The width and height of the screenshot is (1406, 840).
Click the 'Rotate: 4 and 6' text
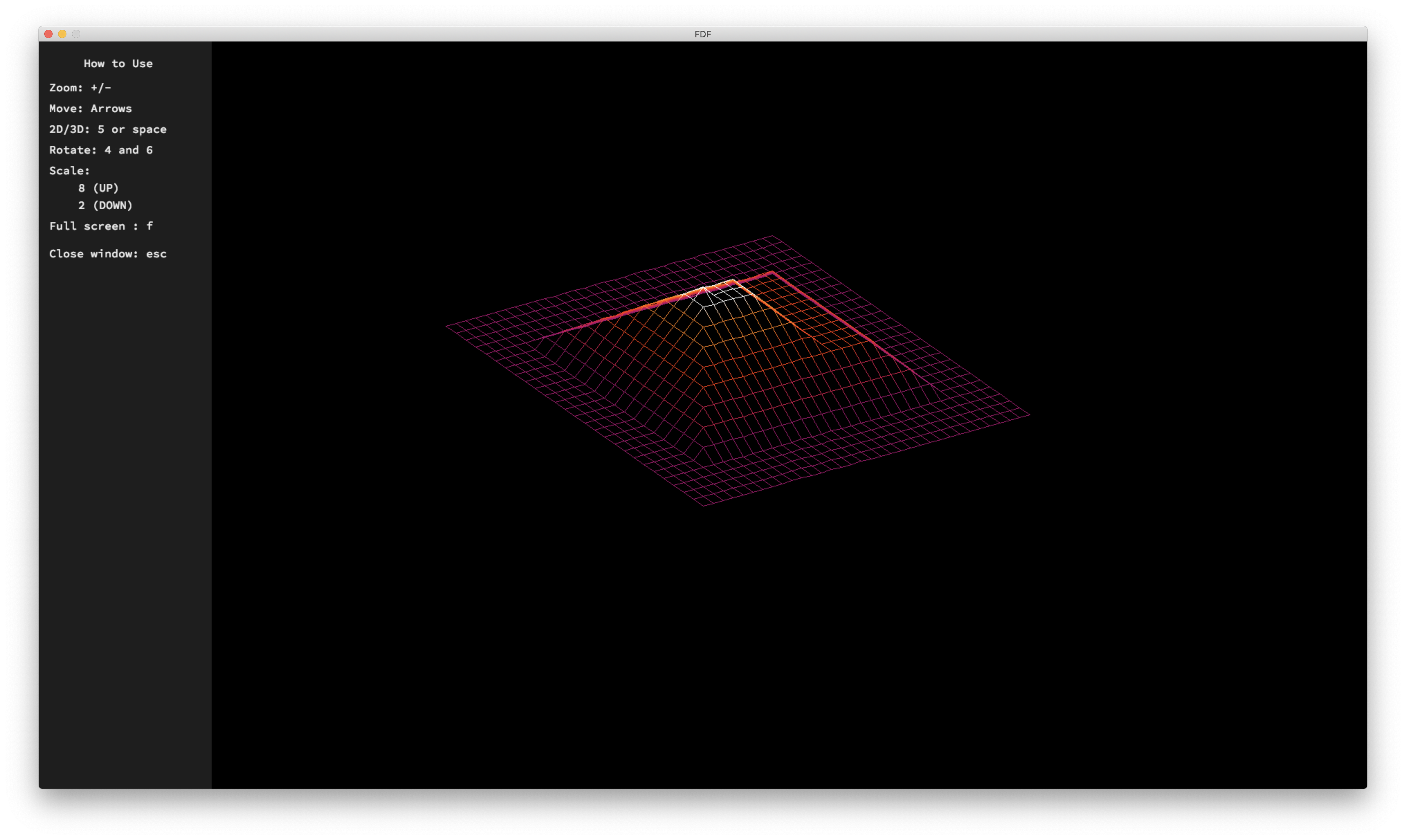click(x=101, y=150)
